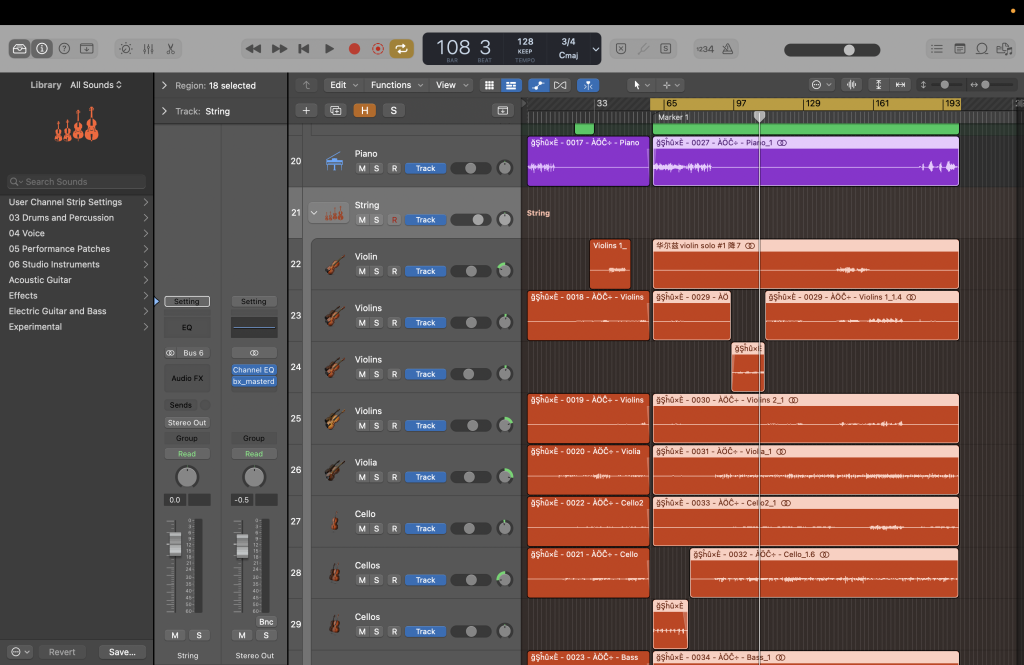Open the Mixer sliders button
Image resolution: width=1024 pixels, height=665 pixels.
point(148,49)
